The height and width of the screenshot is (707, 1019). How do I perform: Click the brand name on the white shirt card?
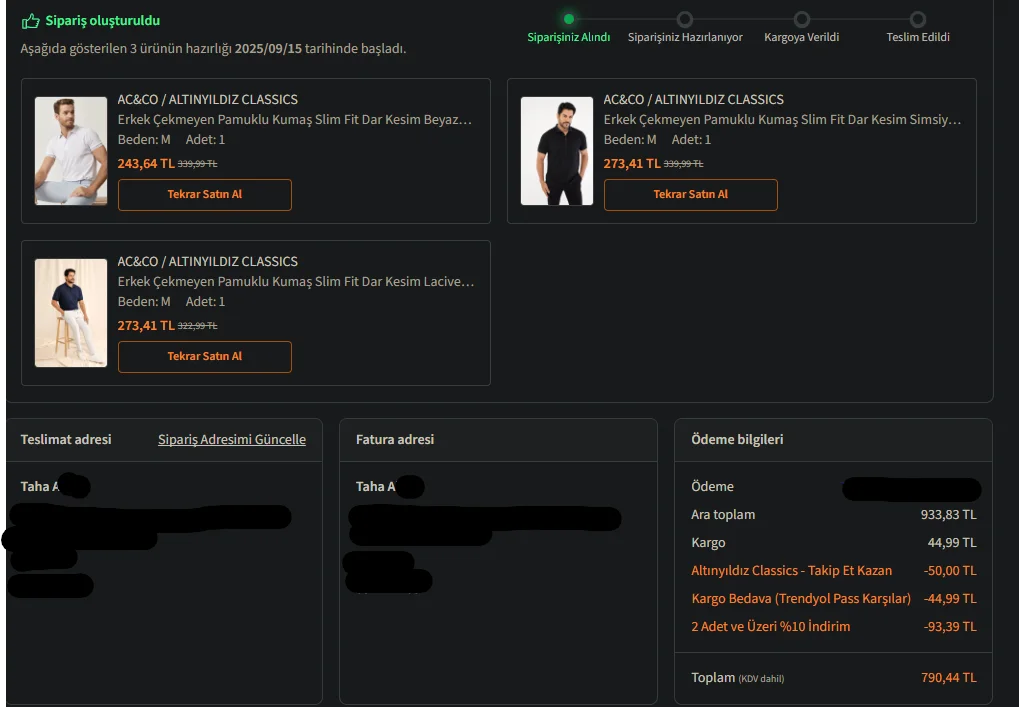(207, 99)
